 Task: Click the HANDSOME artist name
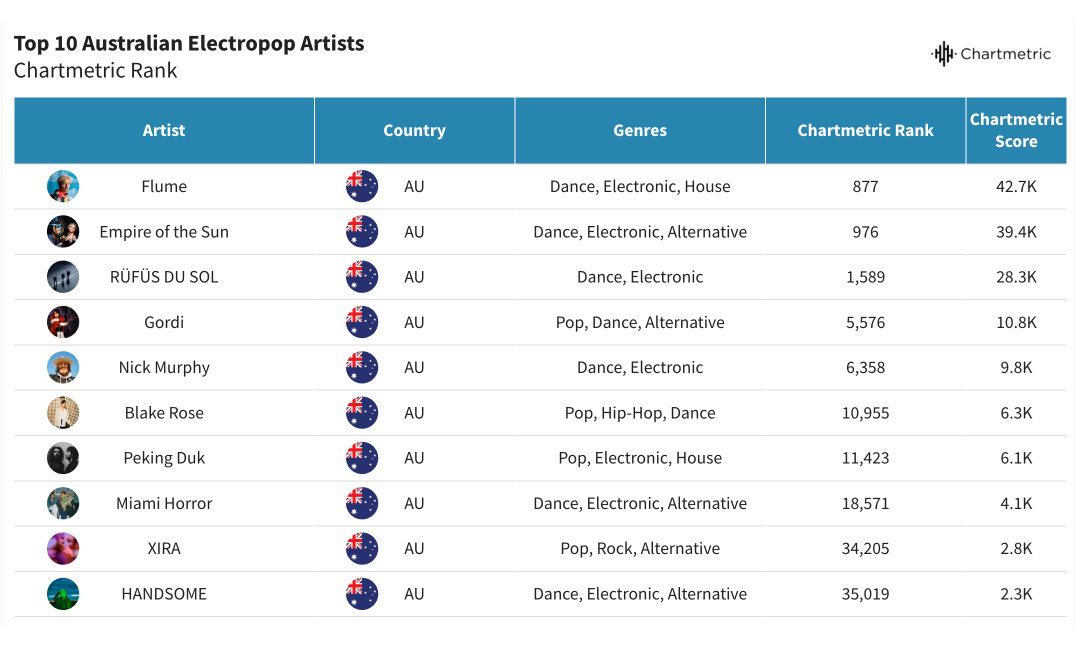(x=164, y=594)
